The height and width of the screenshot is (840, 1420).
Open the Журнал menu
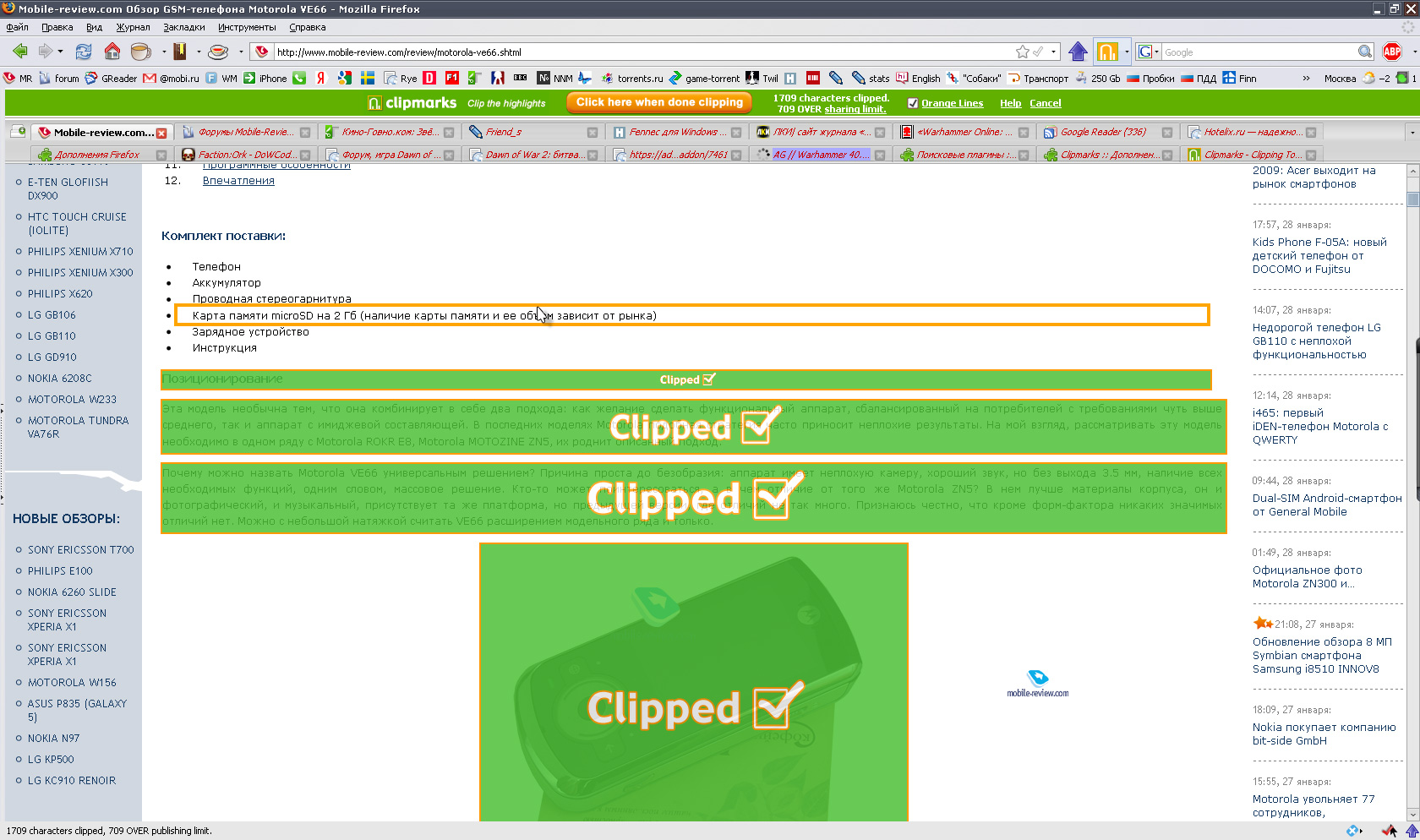coord(133,27)
